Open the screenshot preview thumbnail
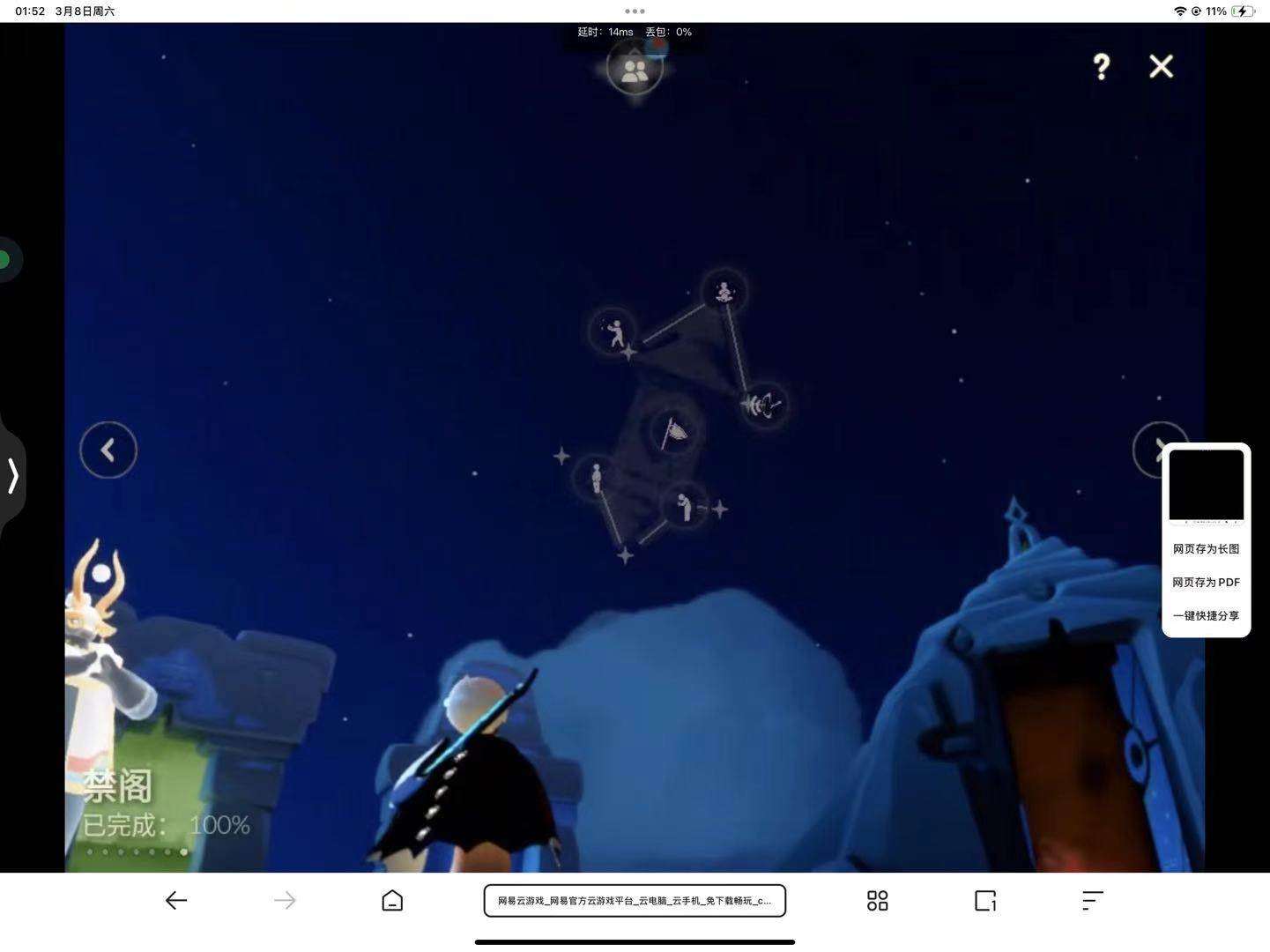 [x=1206, y=486]
